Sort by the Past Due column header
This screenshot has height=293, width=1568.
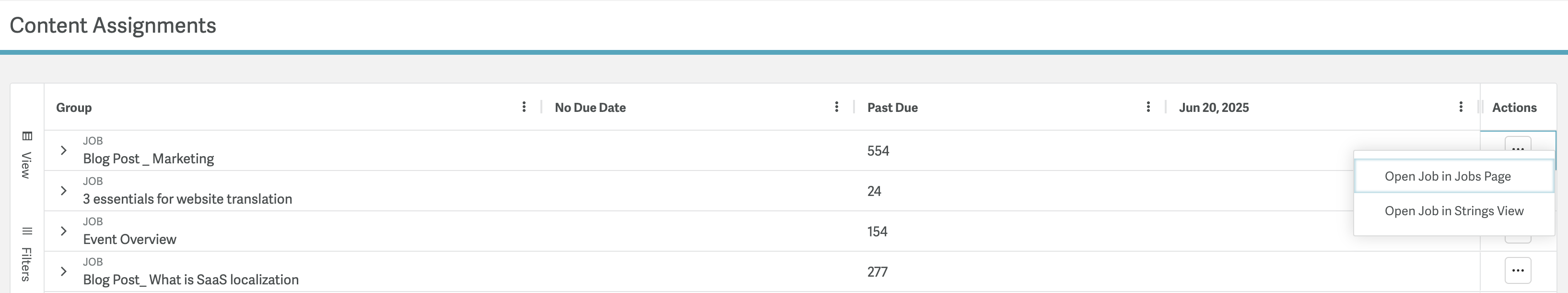coord(892,107)
